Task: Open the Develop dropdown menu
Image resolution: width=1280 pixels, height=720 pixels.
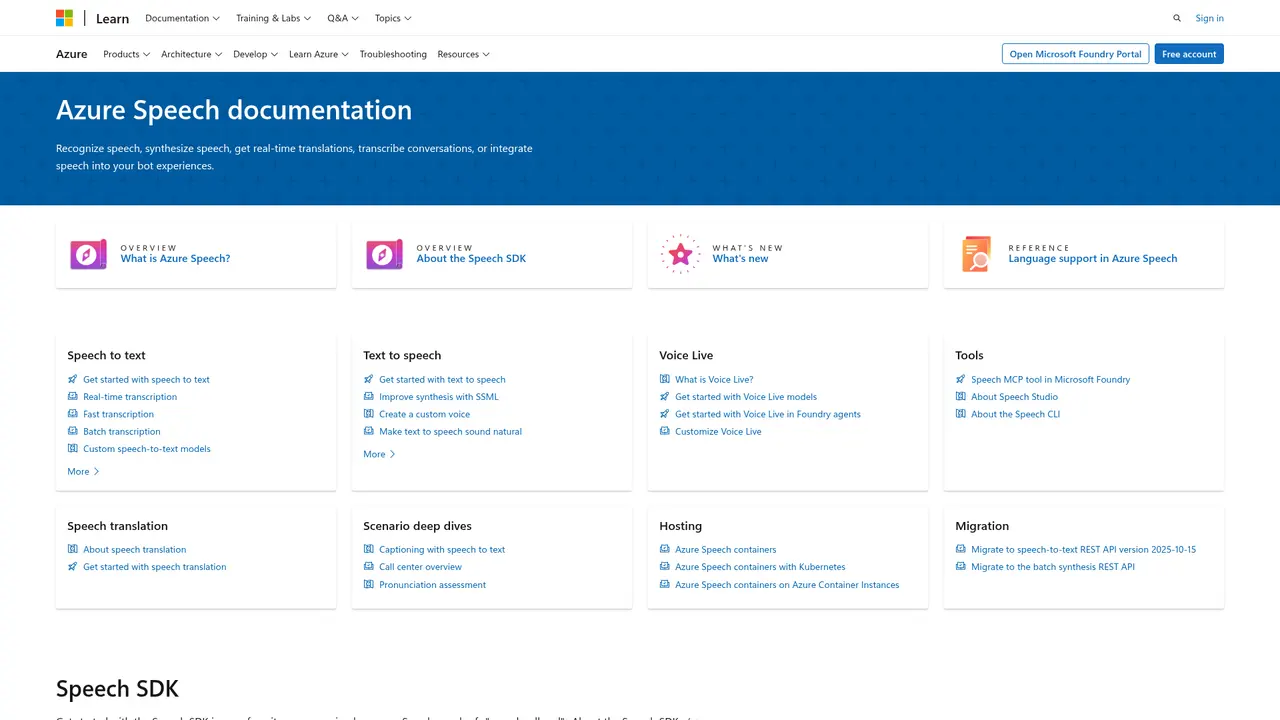Action: (256, 54)
